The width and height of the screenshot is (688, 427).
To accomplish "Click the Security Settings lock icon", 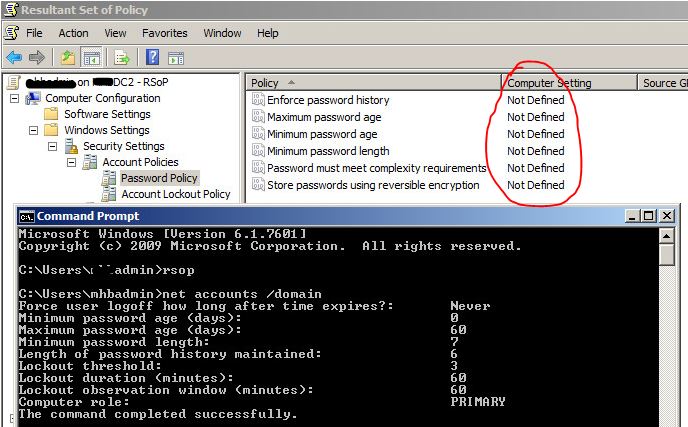I will 71,146.
